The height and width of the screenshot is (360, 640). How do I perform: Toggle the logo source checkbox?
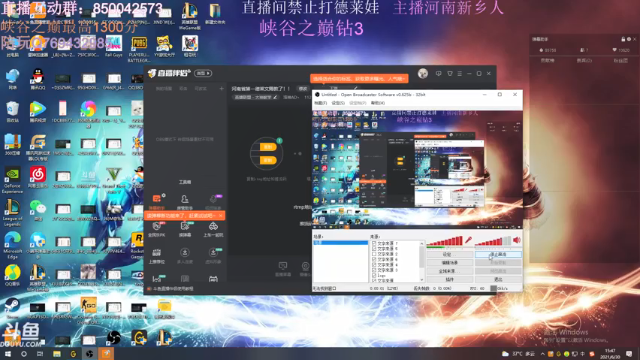[374, 276]
